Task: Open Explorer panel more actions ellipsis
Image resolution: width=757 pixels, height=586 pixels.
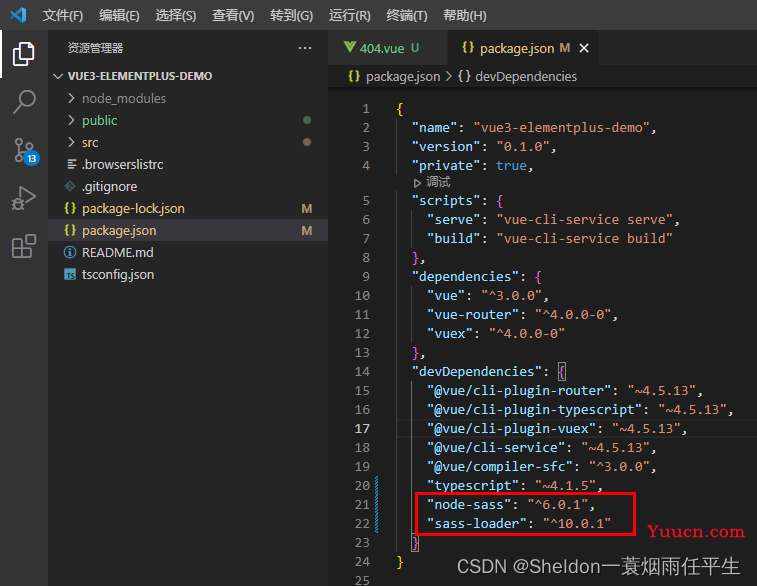Action: click(x=305, y=48)
